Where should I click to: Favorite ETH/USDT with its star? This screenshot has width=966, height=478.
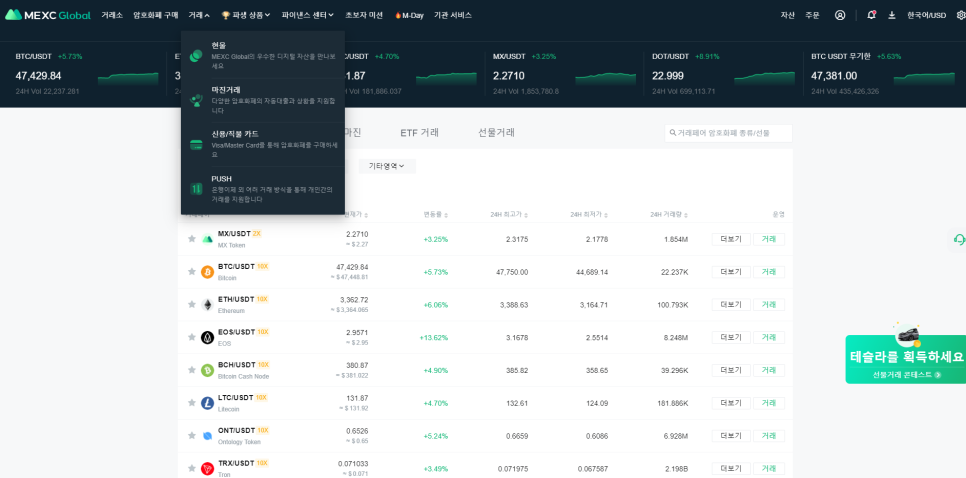coord(192,304)
